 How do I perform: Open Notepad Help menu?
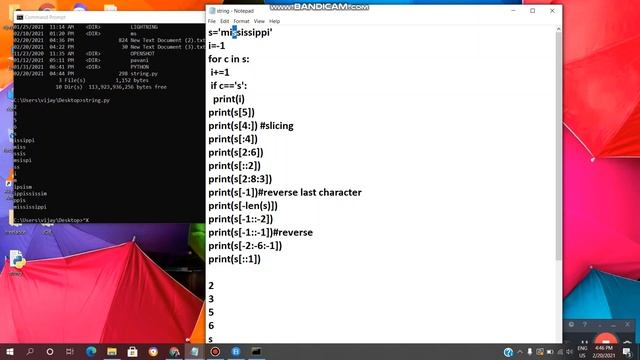(274, 21)
